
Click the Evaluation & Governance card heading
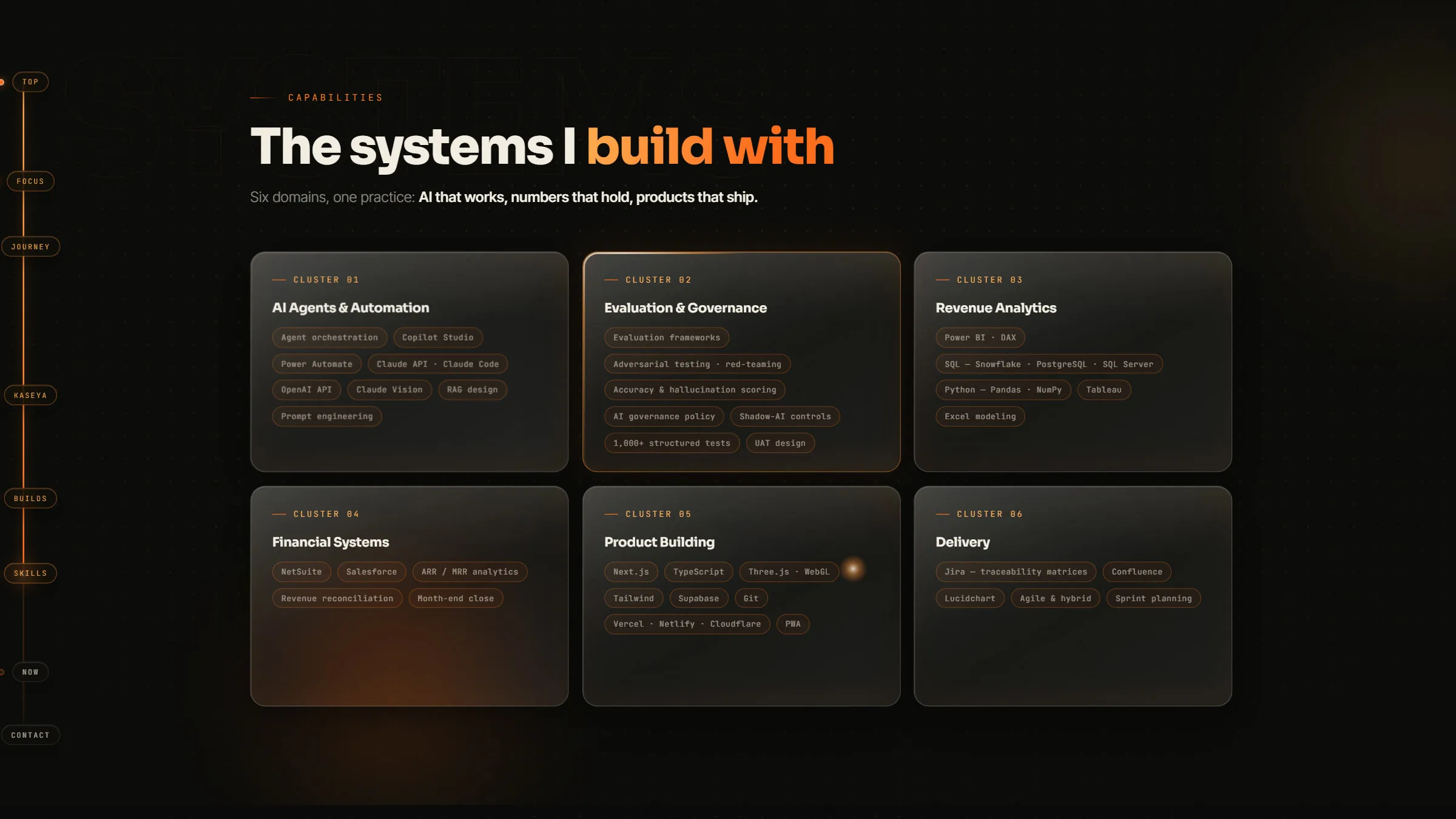click(x=686, y=308)
